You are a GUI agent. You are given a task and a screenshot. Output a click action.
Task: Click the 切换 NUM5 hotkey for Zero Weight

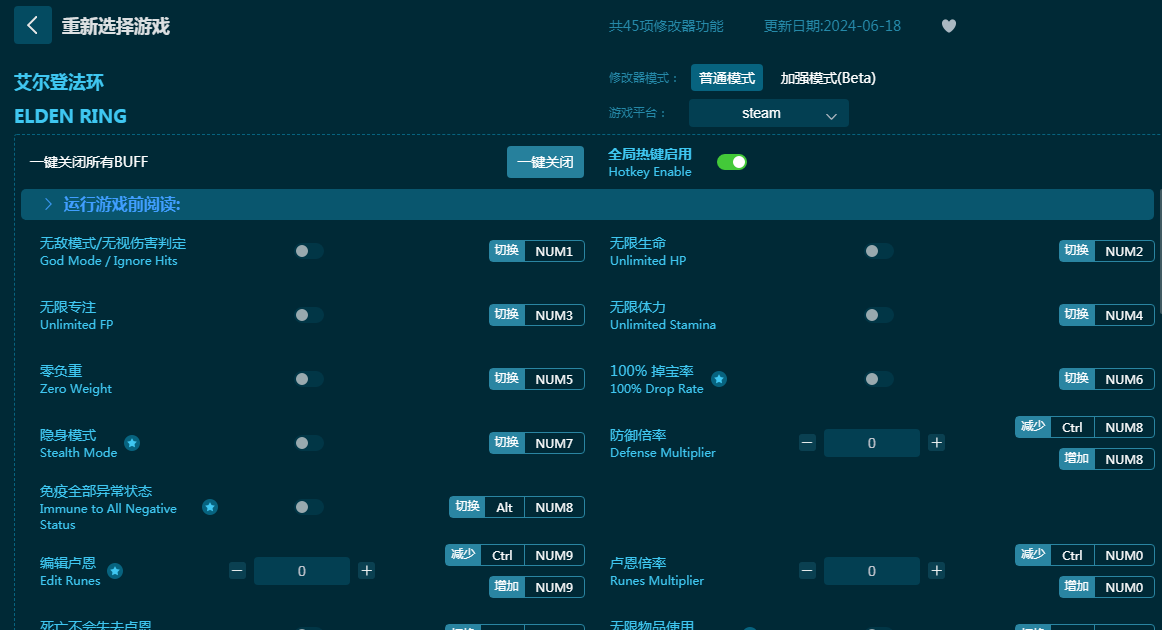point(537,379)
